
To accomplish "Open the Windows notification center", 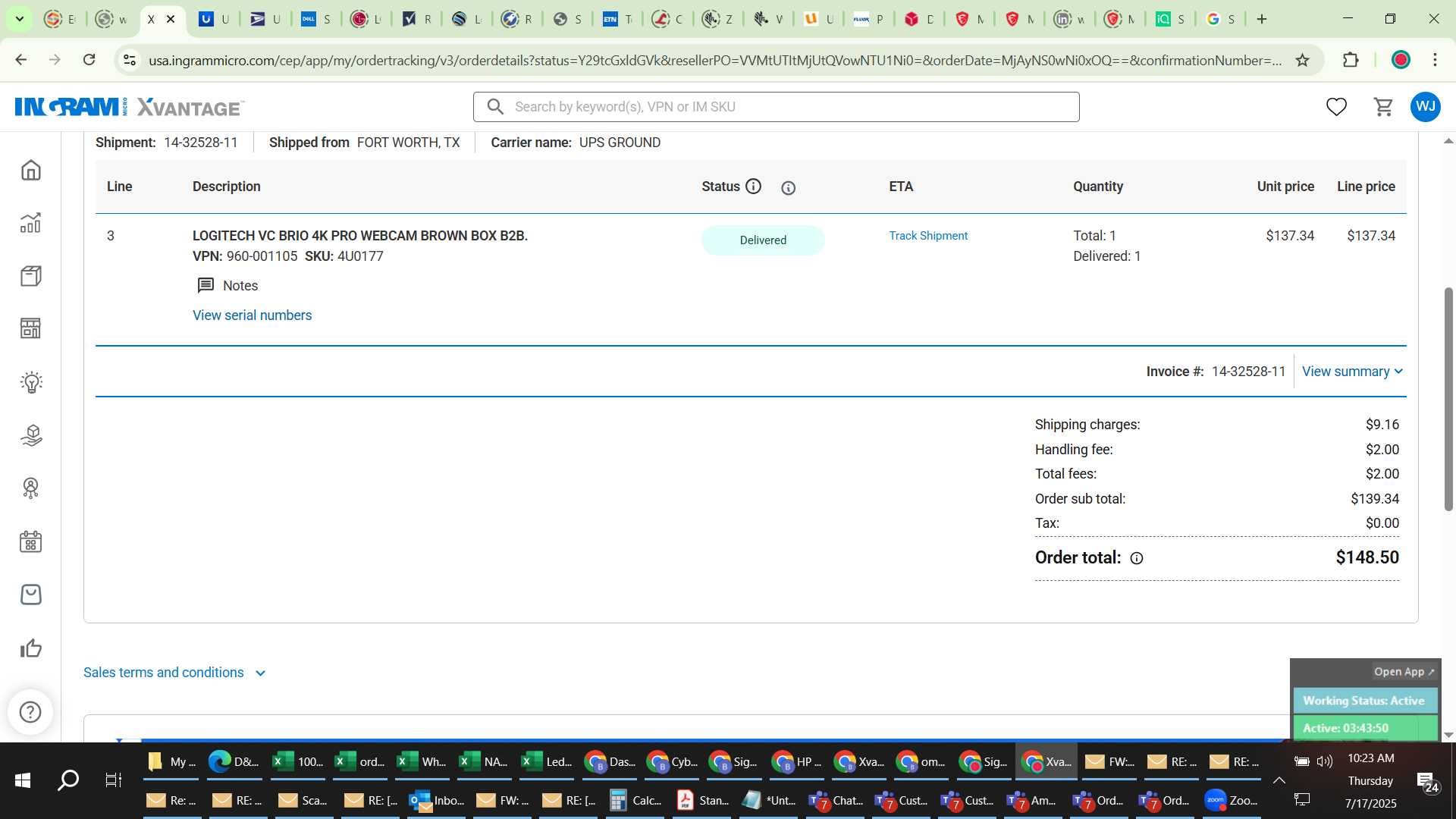I will [1428, 781].
